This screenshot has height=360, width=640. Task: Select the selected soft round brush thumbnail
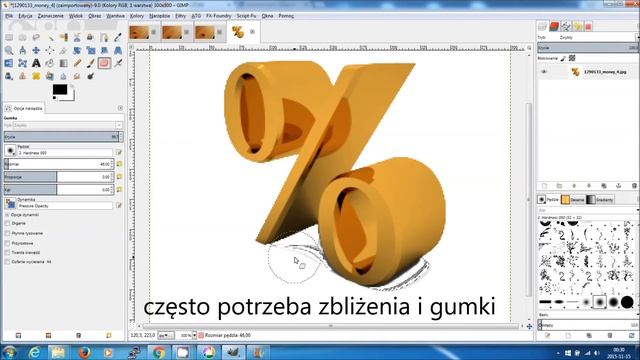[x=600, y=302]
